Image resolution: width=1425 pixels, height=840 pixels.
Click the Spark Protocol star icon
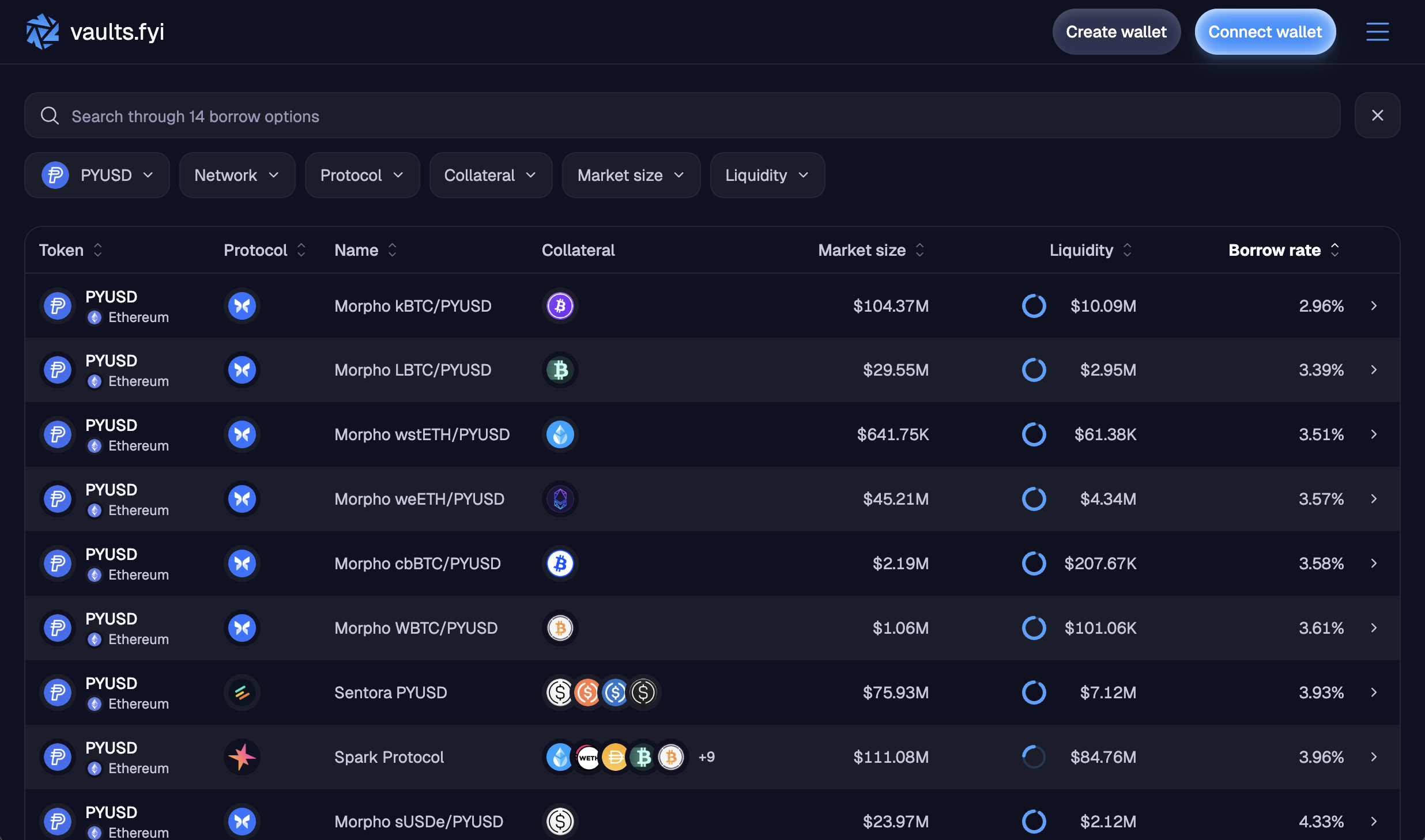(242, 757)
